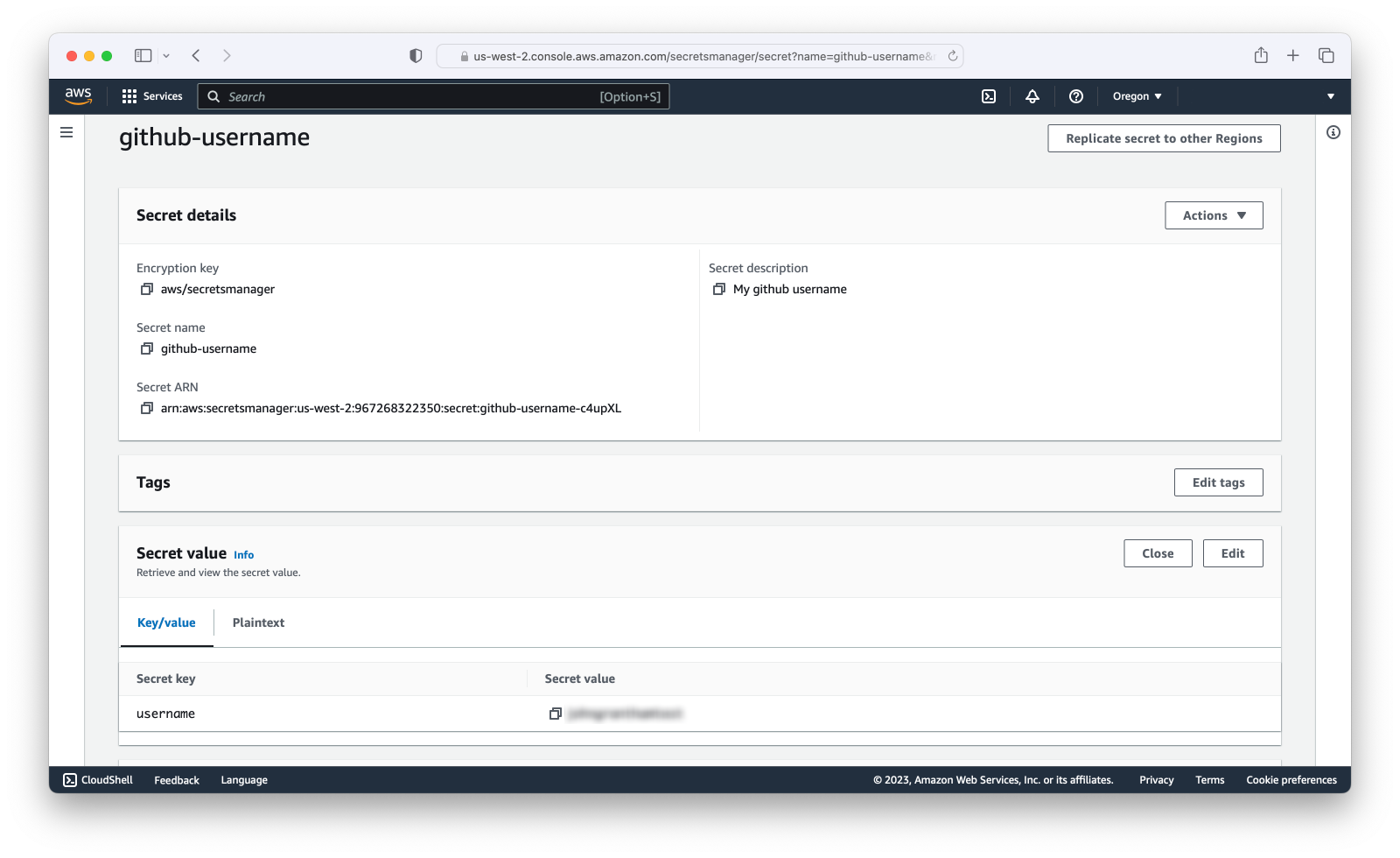Image resolution: width=1400 pixels, height=858 pixels.
Task: Open the Terms link
Action: pos(1210,780)
